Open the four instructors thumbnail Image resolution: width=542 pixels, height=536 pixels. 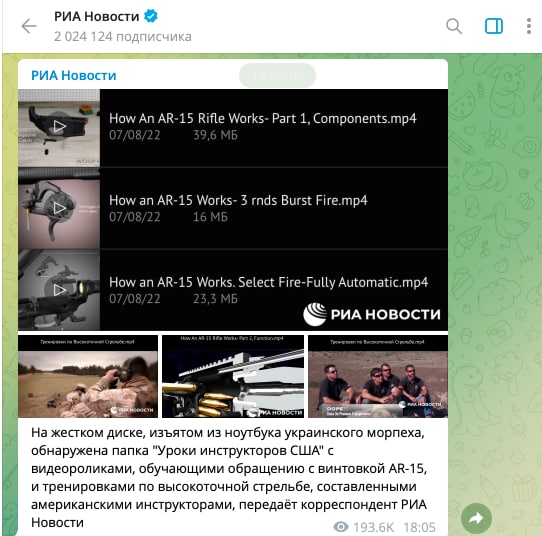pos(378,376)
